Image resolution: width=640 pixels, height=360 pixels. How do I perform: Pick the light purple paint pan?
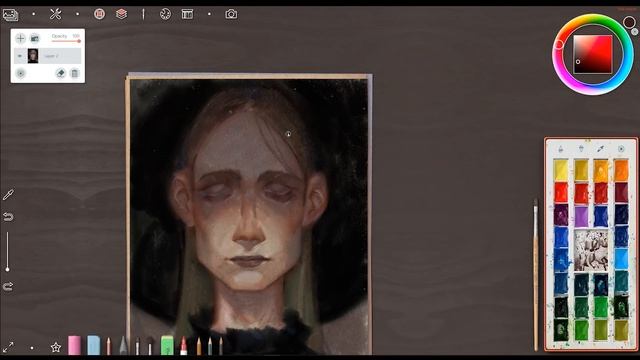tap(581, 216)
